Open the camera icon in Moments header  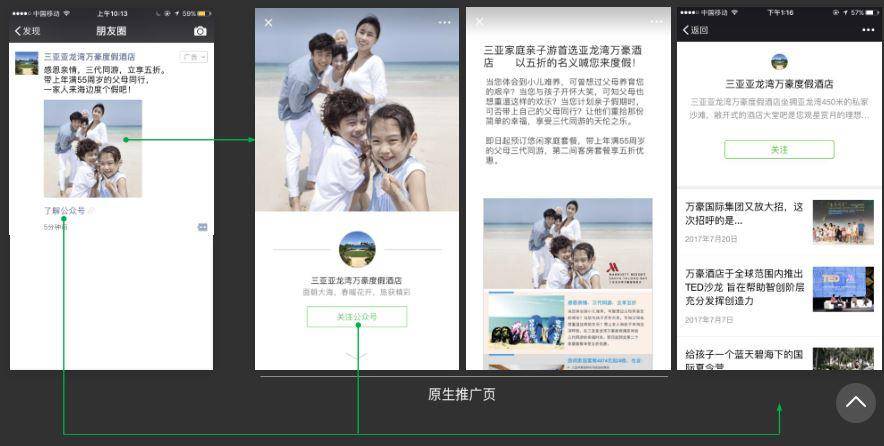click(200, 31)
